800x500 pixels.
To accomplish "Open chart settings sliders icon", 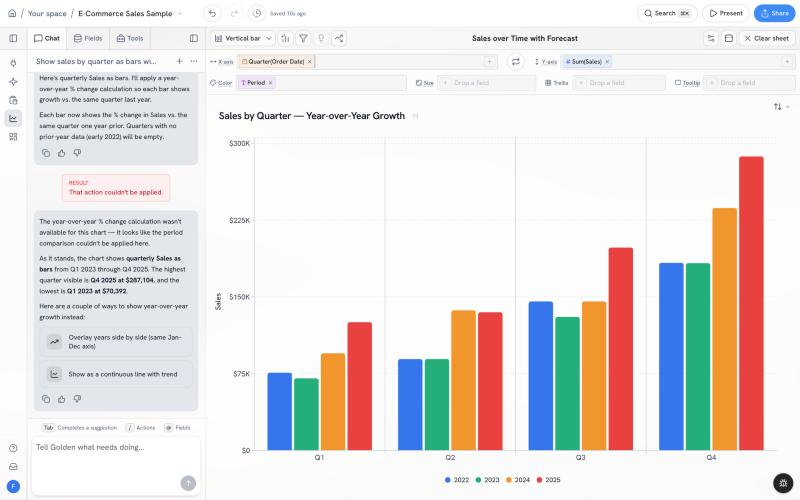I will point(711,38).
